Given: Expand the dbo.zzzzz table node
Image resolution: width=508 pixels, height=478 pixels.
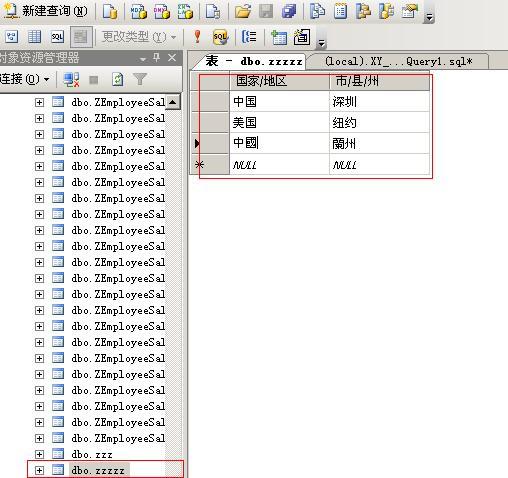Looking at the screenshot, I should click(x=39, y=470).
